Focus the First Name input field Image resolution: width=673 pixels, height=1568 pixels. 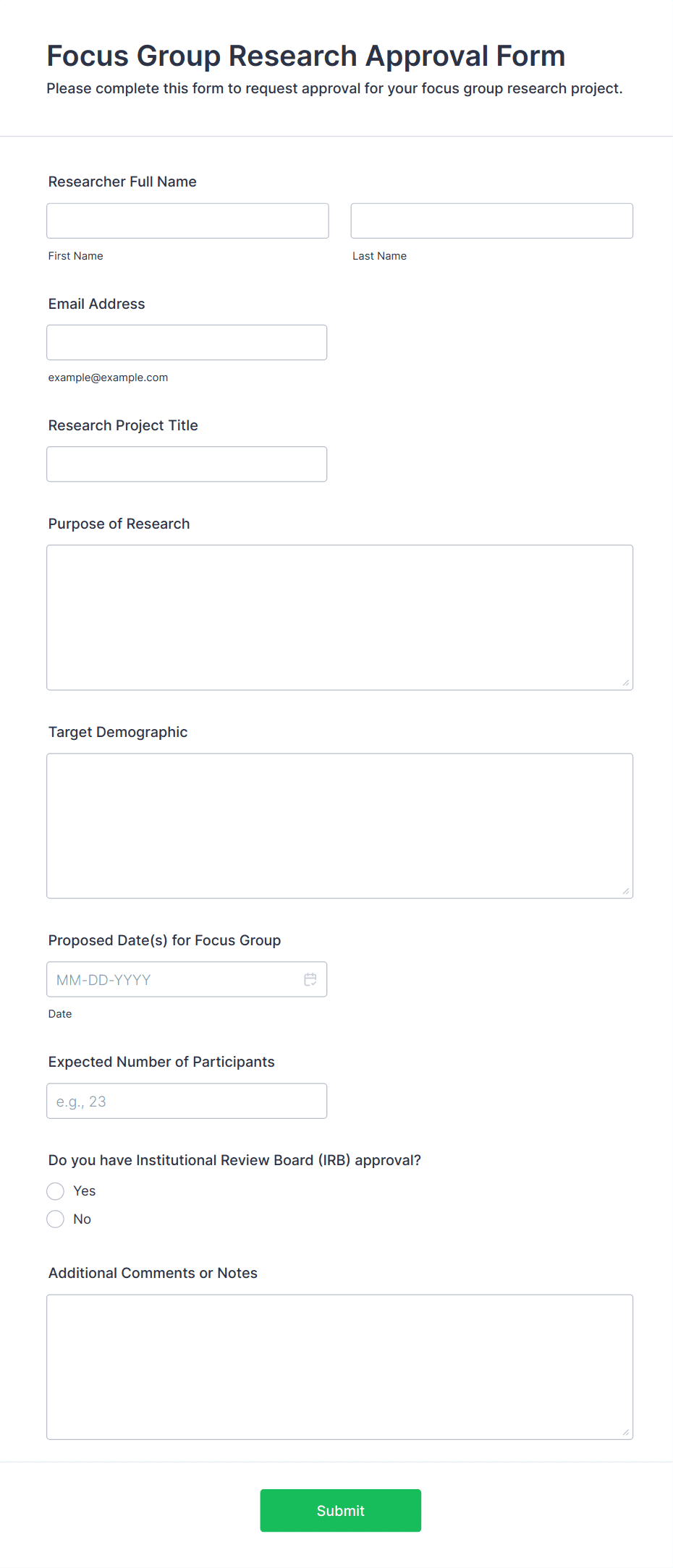(187, 221)
